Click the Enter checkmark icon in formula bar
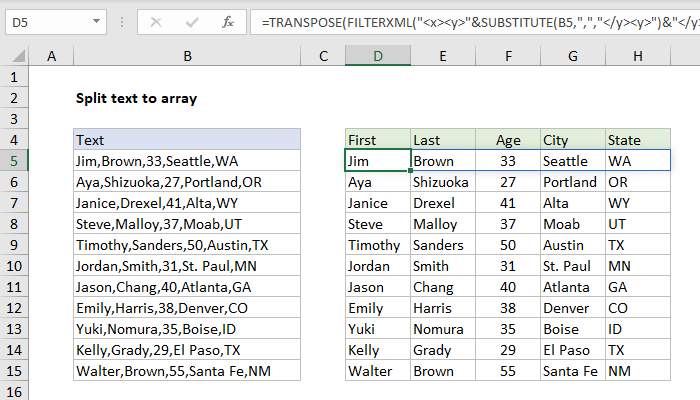This screenshot has width=700, height=400. click(x=193, y=21)
